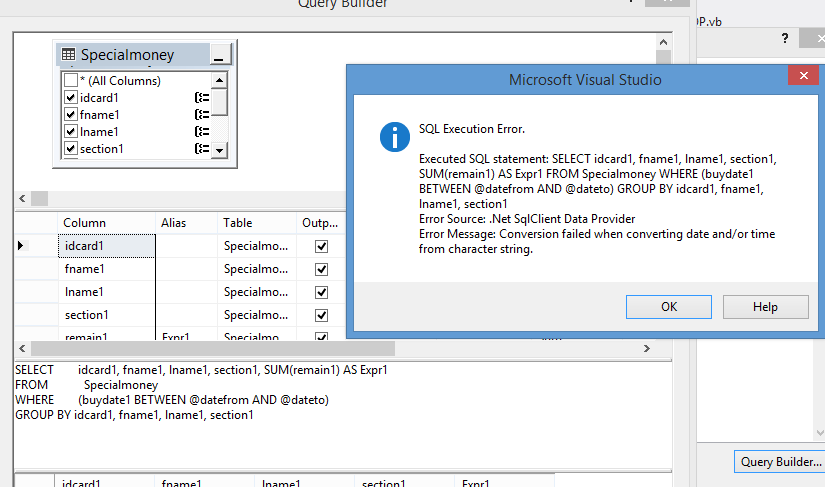Viewport: 825px width, 487px height.
Task: Click the Expr1 alias cell for remain1
Action: point(186,334)
